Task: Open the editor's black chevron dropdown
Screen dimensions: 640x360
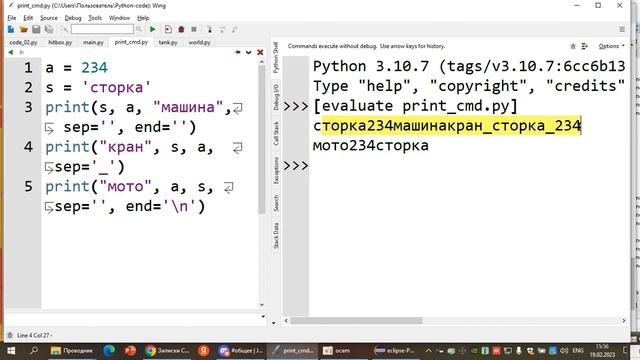Action: point(249,52)
